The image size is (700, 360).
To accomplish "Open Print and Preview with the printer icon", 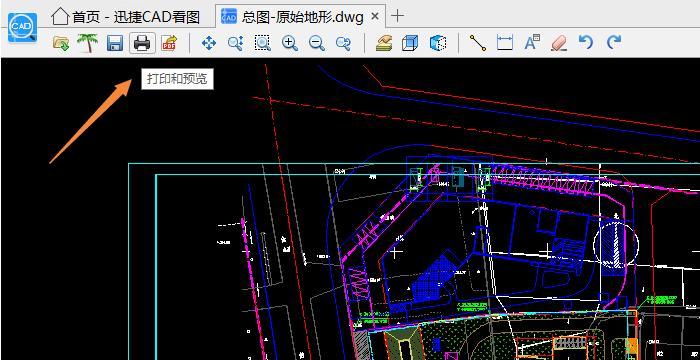I will coord(142,43).
